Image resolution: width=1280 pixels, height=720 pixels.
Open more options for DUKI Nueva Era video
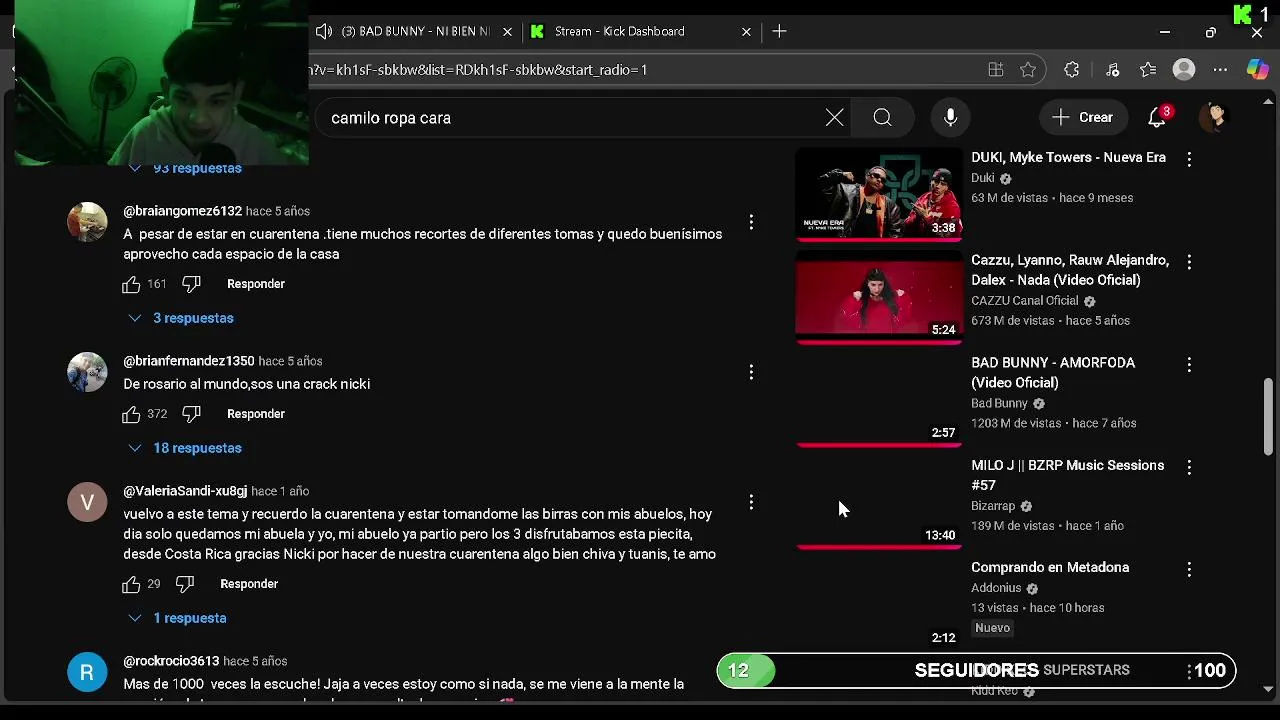[x=1189, y=159]
